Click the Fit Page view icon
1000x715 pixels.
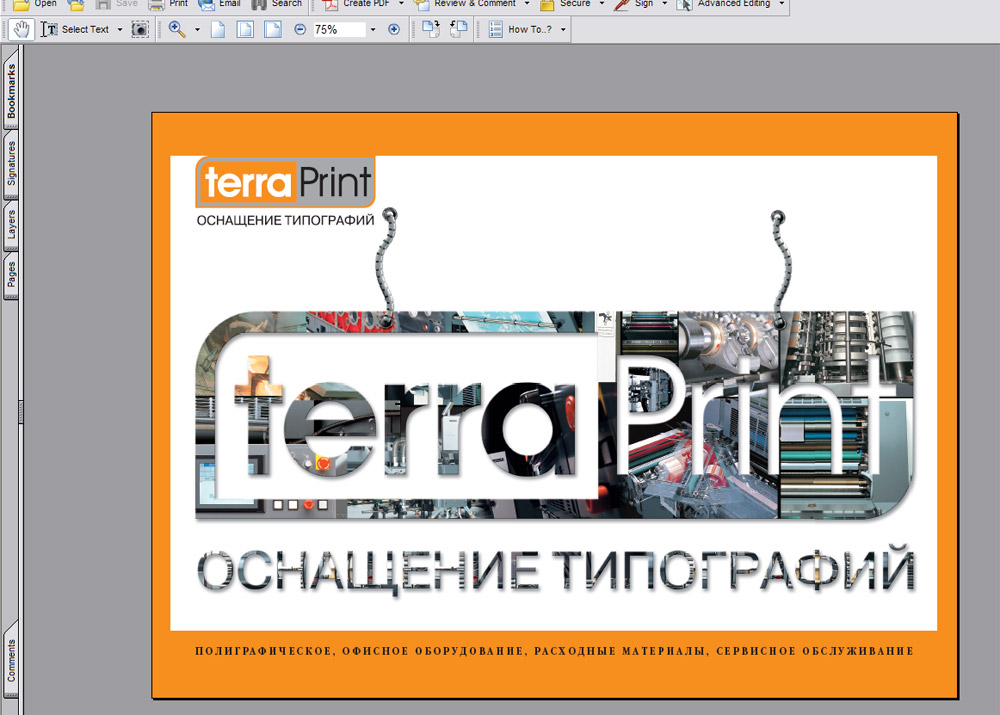pyautogui.click(x=246, y=29)
